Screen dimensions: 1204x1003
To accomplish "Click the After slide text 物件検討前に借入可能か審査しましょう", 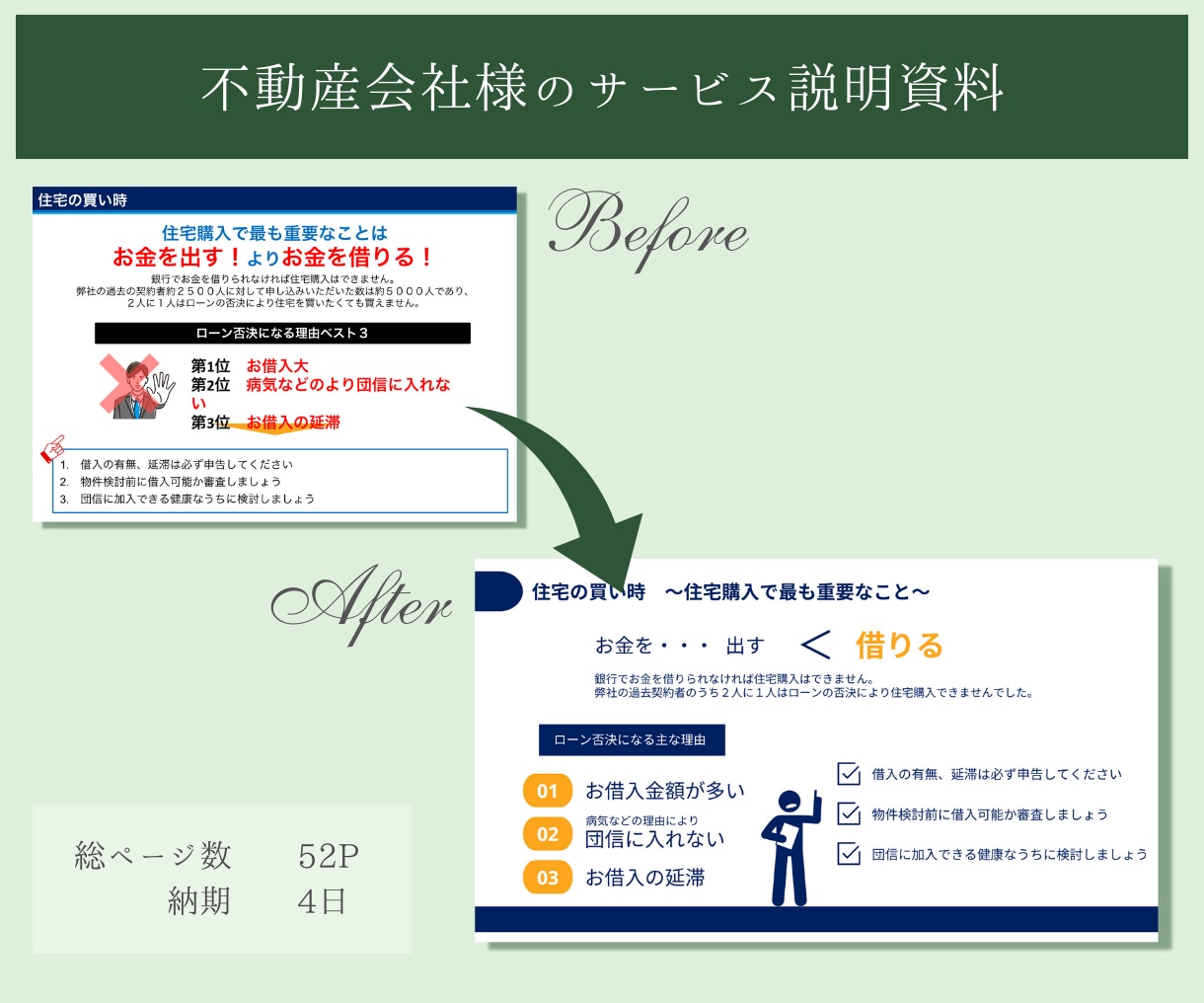I will (x=990, y=814).
